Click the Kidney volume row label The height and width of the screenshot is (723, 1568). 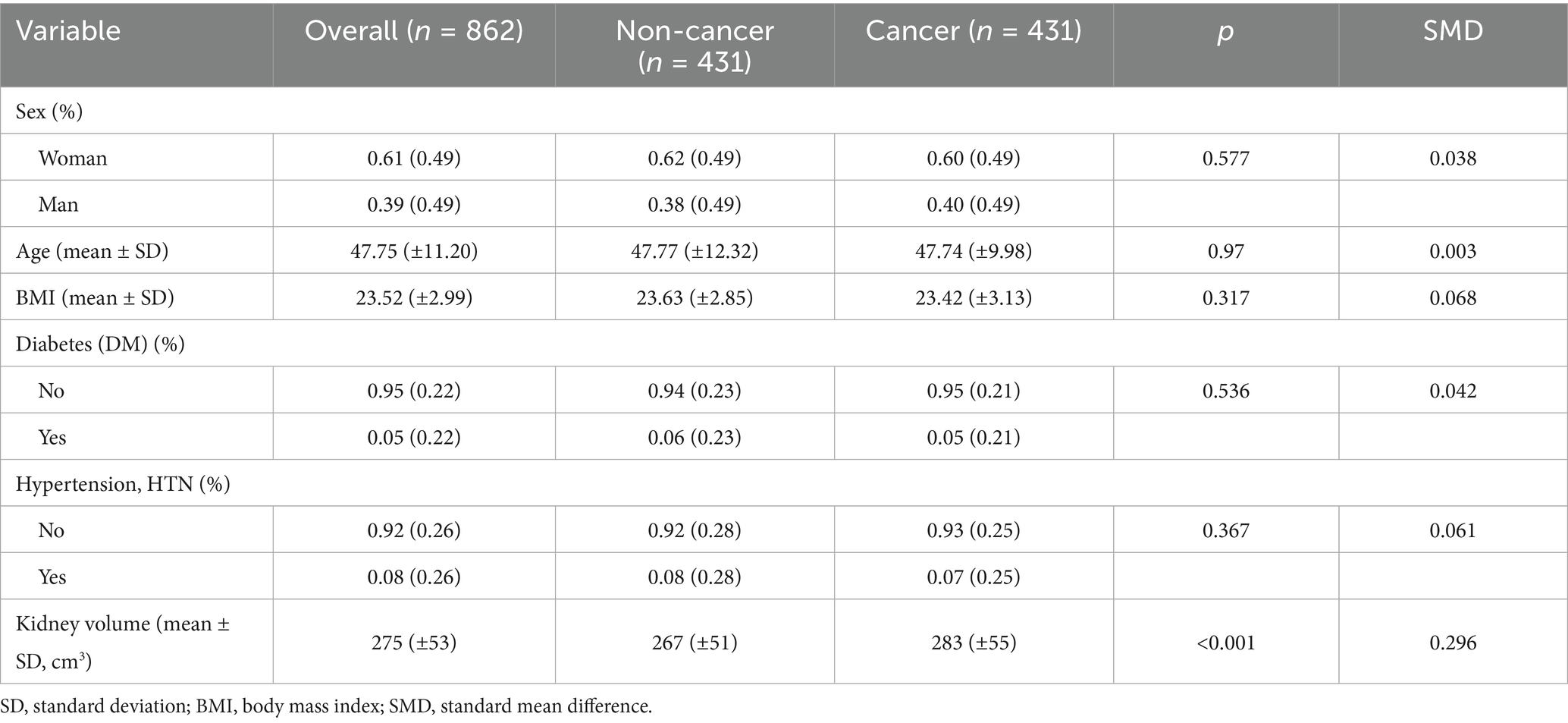point(123,642)
